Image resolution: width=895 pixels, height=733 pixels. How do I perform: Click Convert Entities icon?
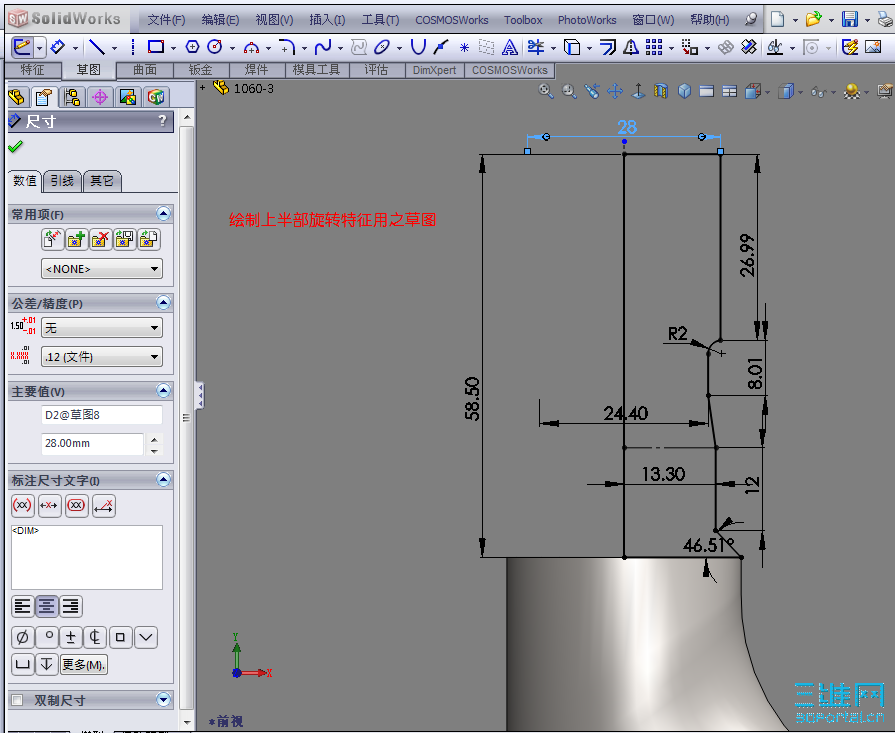[x=572, y=47]
